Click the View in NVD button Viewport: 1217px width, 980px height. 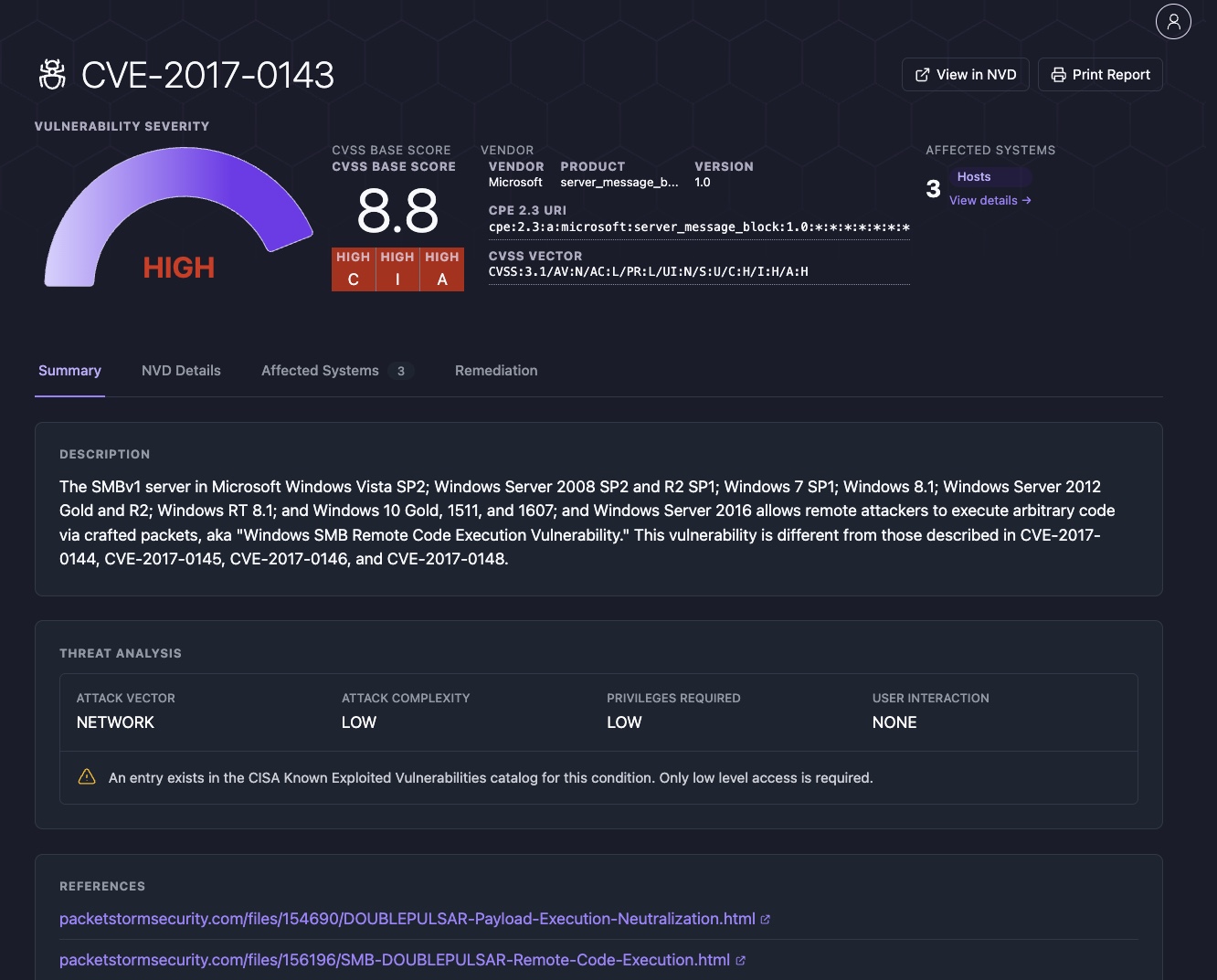965,74
